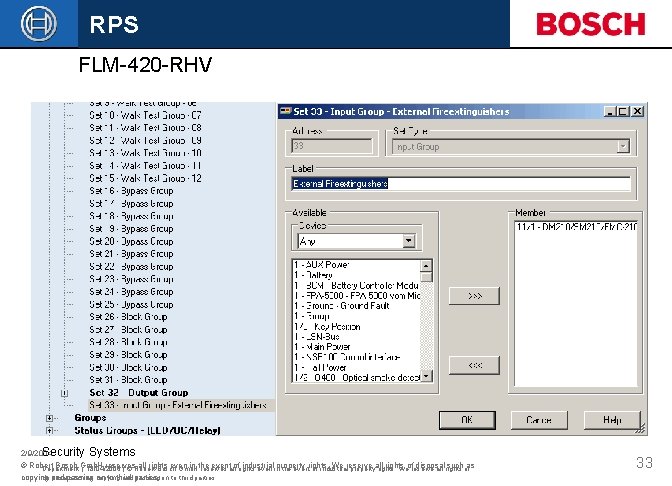Select Set 28 - Block Group

(128, 342)
